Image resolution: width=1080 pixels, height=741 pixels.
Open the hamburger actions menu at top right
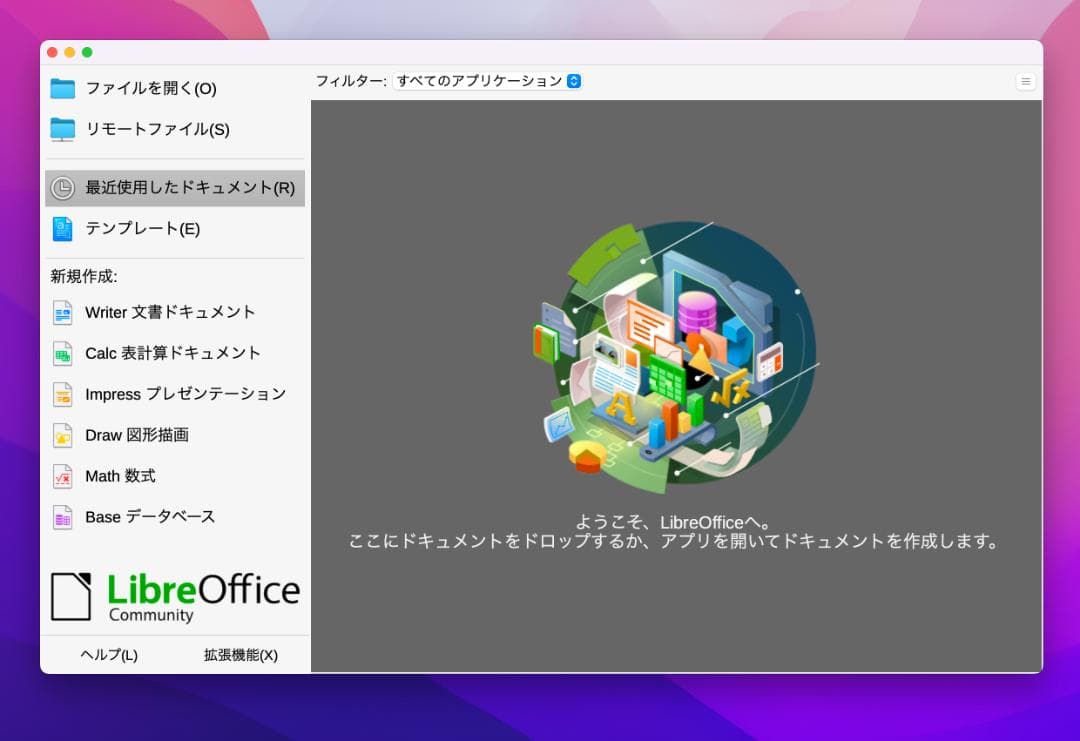(x=1025, y=81)
